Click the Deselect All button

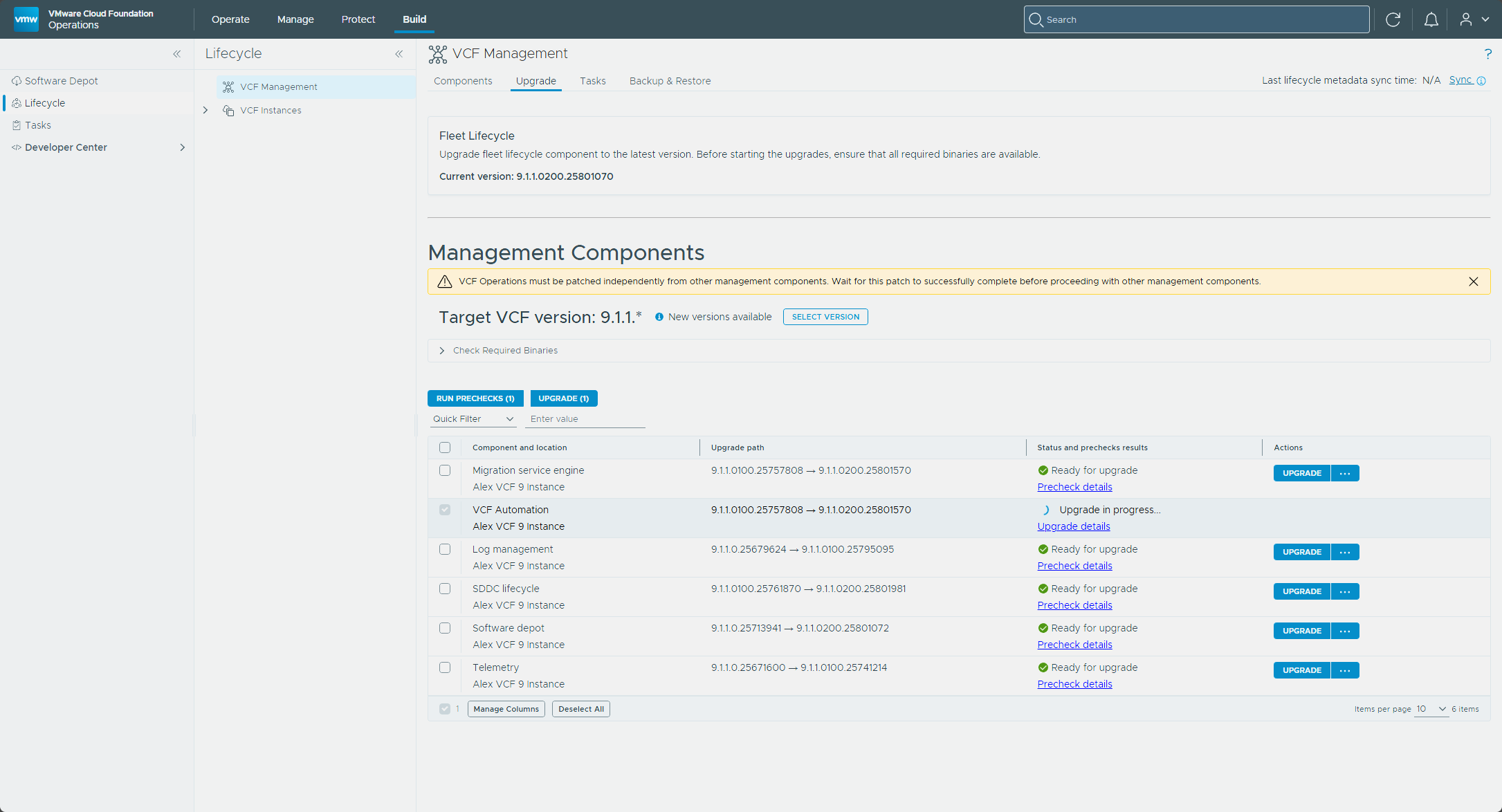coord(581,709)
